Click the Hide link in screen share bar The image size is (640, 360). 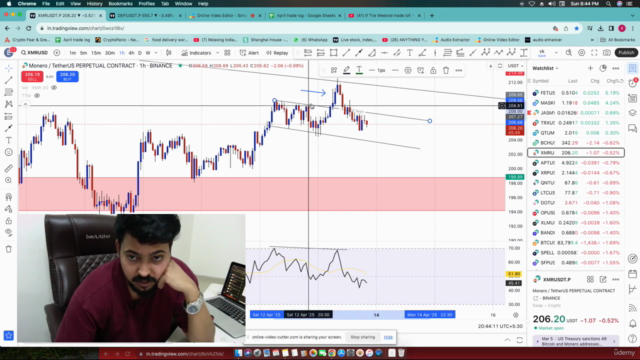point(388,337)
